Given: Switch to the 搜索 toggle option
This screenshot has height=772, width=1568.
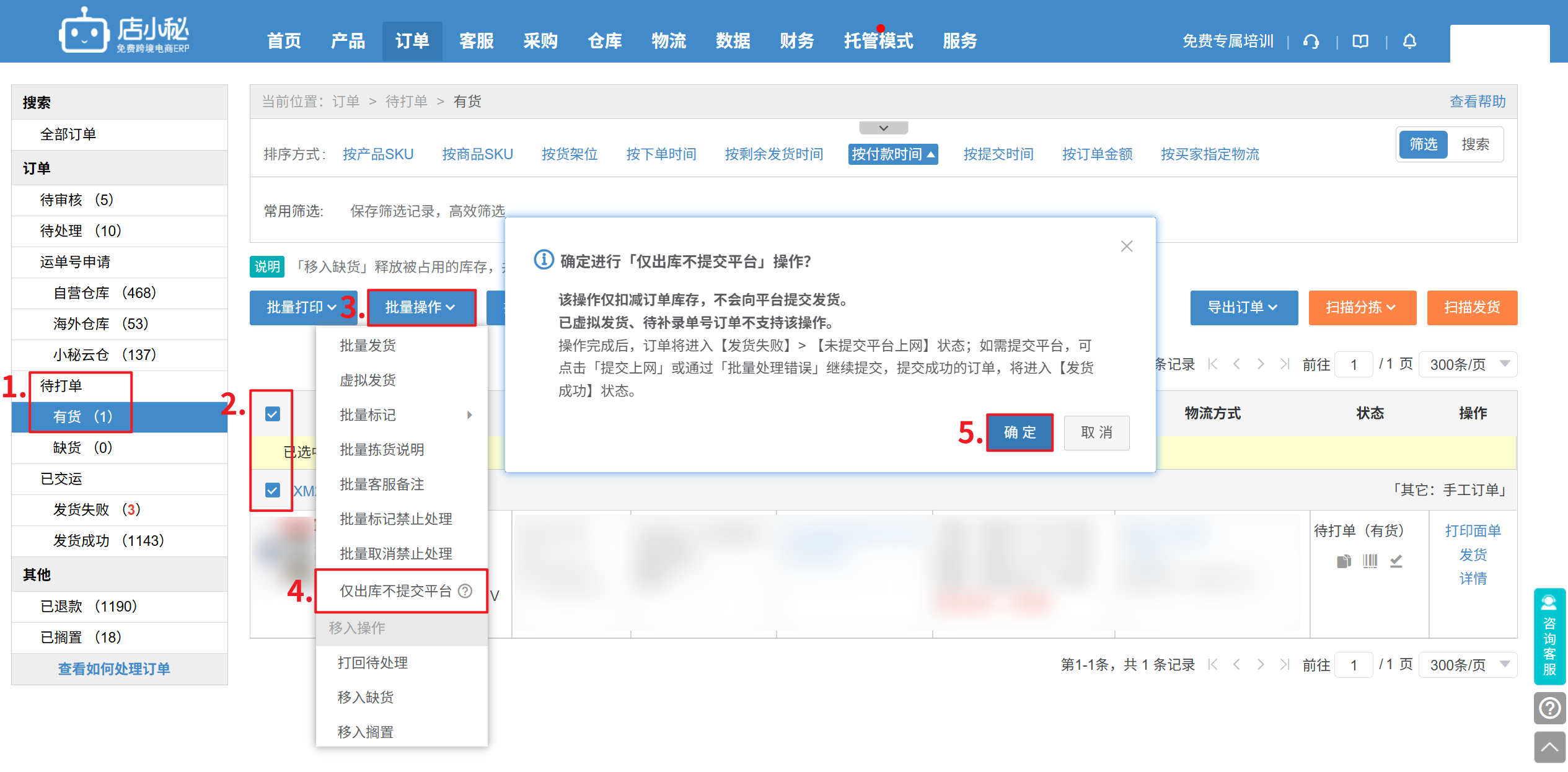Looking at the screenshot, I should tap(1475, 144).
